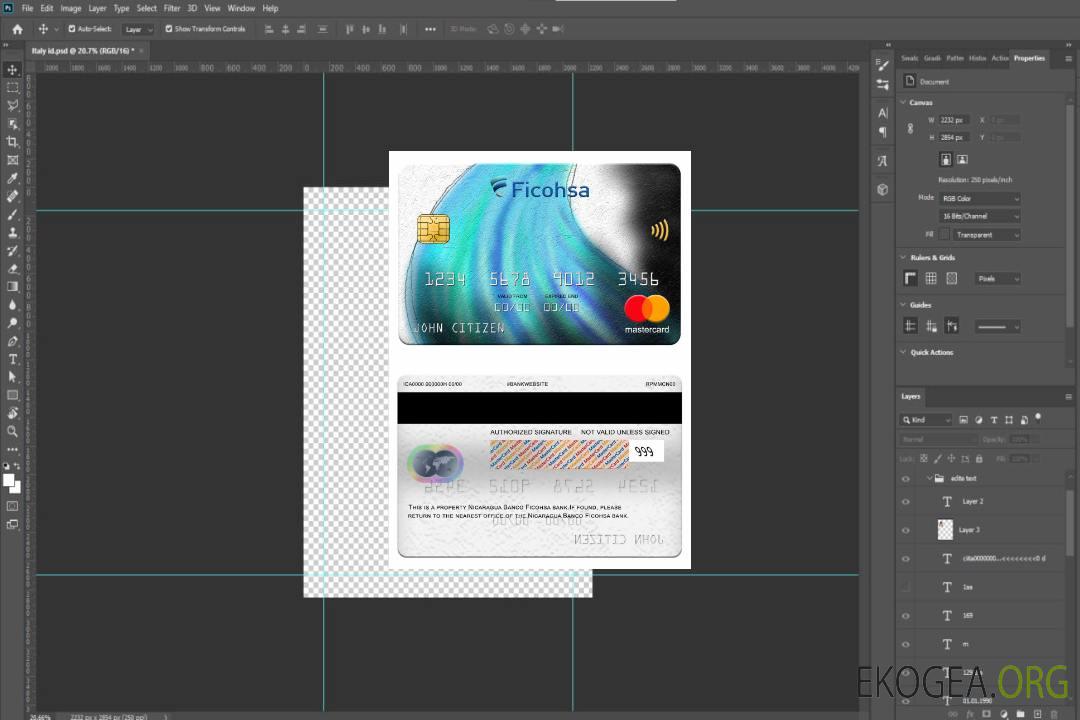Select the Pen tool

(x=12, y=341)
